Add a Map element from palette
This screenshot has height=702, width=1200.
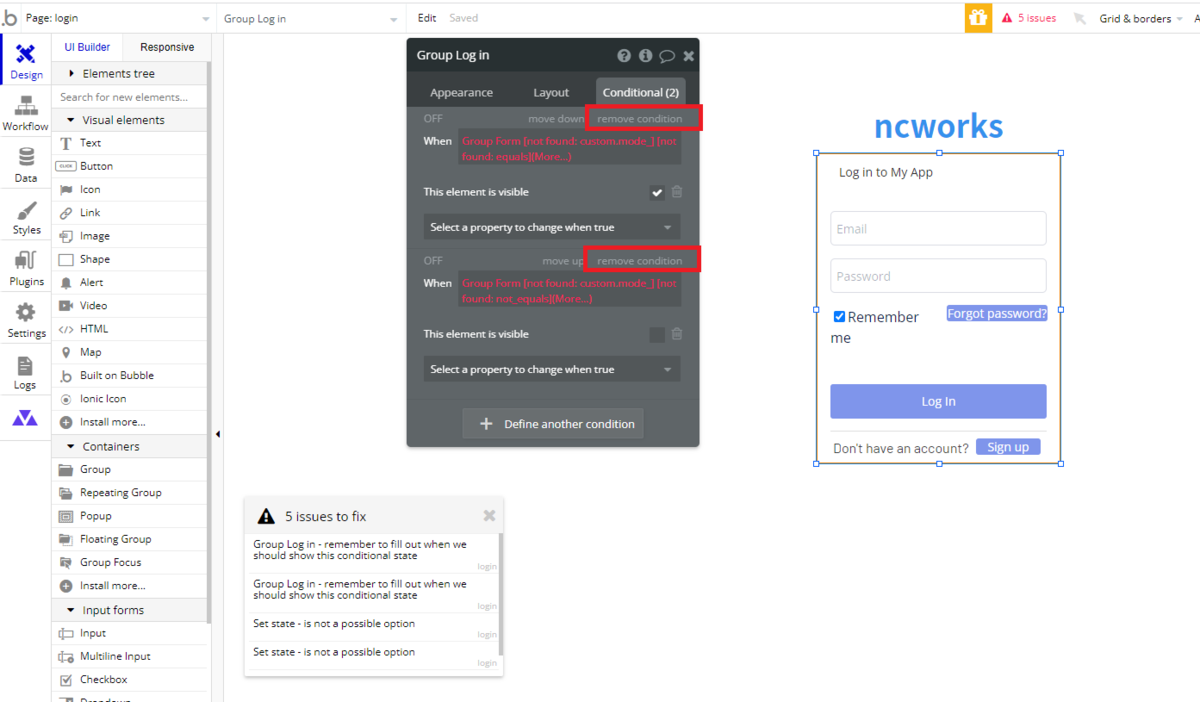pos(130,352)
